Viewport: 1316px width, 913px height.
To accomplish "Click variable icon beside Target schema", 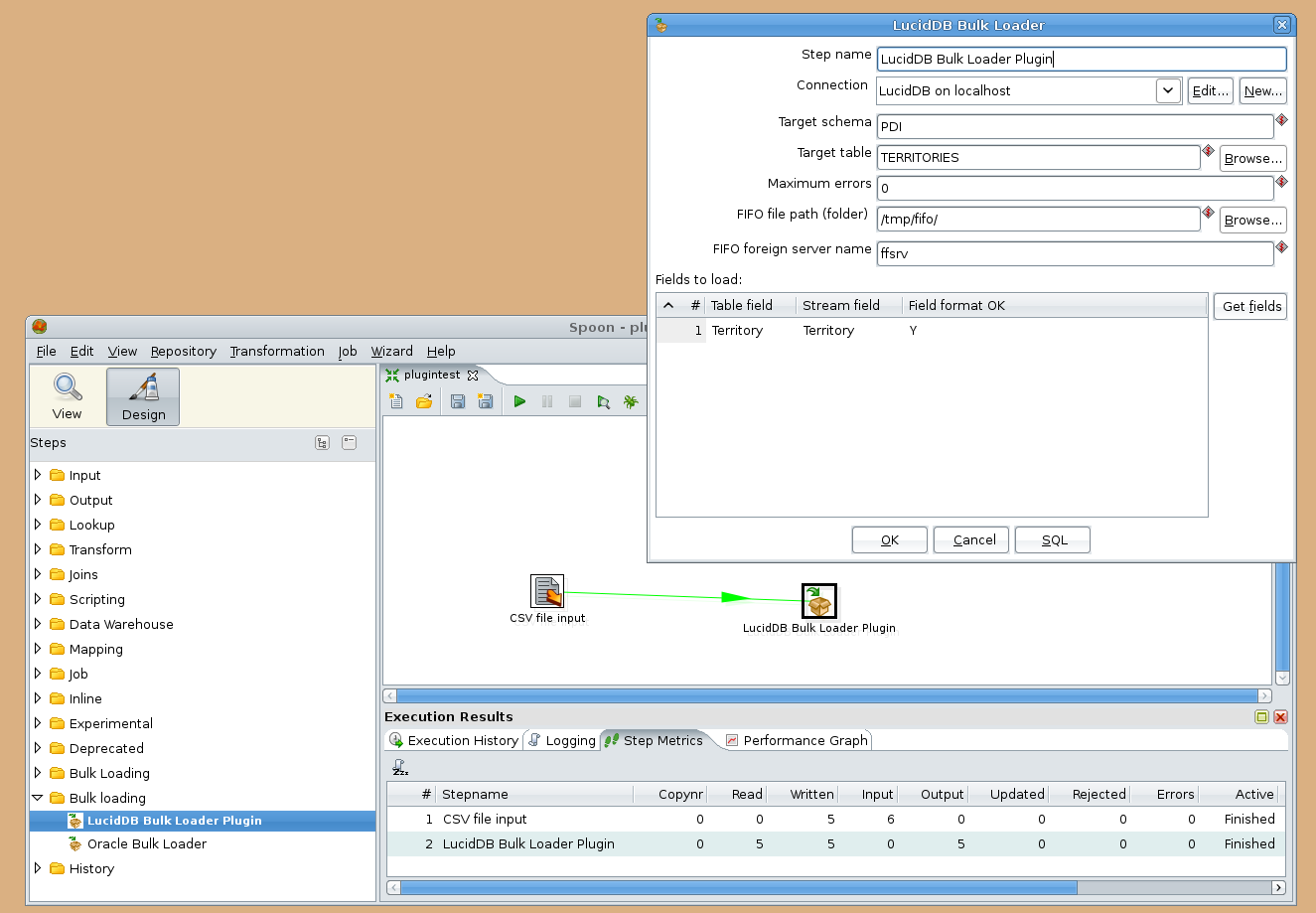I will (x=1282, y=119).
